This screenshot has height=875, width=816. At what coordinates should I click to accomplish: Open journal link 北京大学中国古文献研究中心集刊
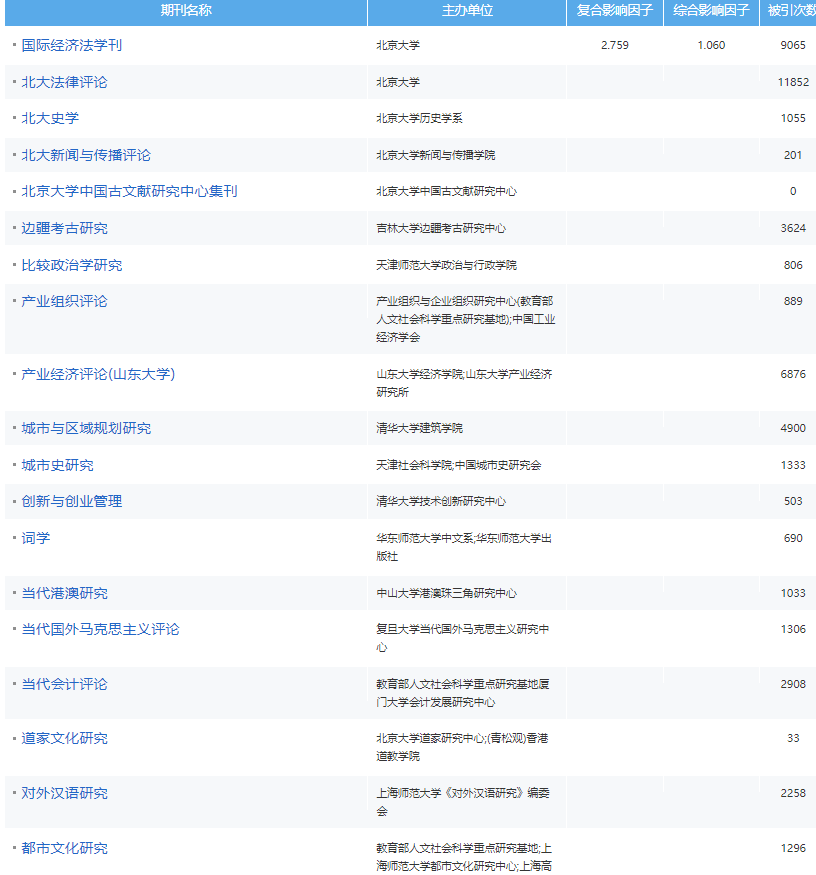click(129, 191)
